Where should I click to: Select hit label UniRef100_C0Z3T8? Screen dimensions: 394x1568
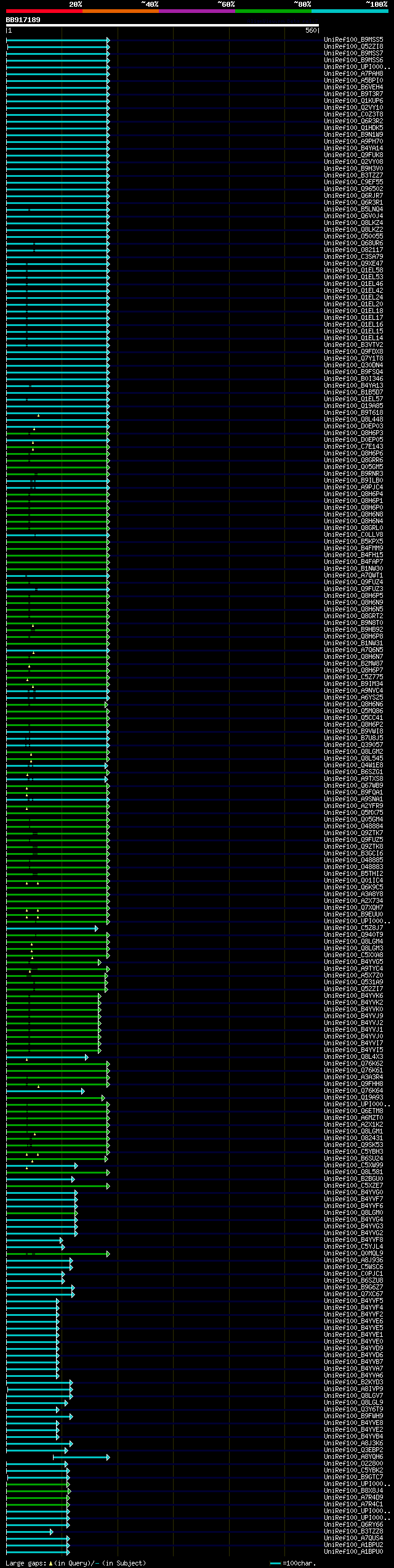(353, 115)
